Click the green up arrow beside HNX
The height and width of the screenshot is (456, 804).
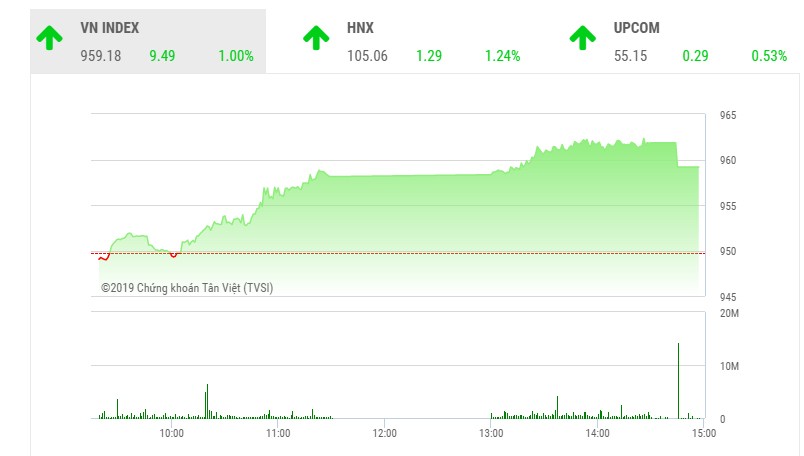coord(316,38)
